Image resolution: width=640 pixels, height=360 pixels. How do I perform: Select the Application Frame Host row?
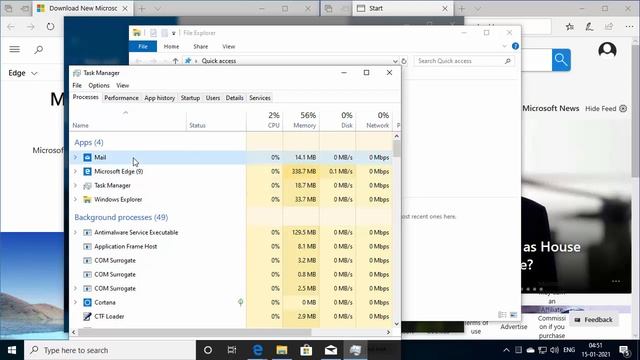tap(231, 247)
